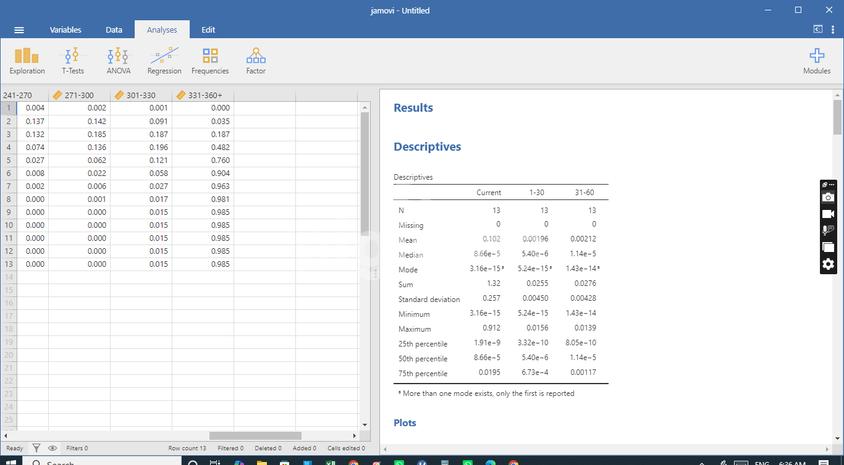Click the data grid horizontal scrollbar thumb
The height and width of the screenshot is (465, 844).
(255, 436)
